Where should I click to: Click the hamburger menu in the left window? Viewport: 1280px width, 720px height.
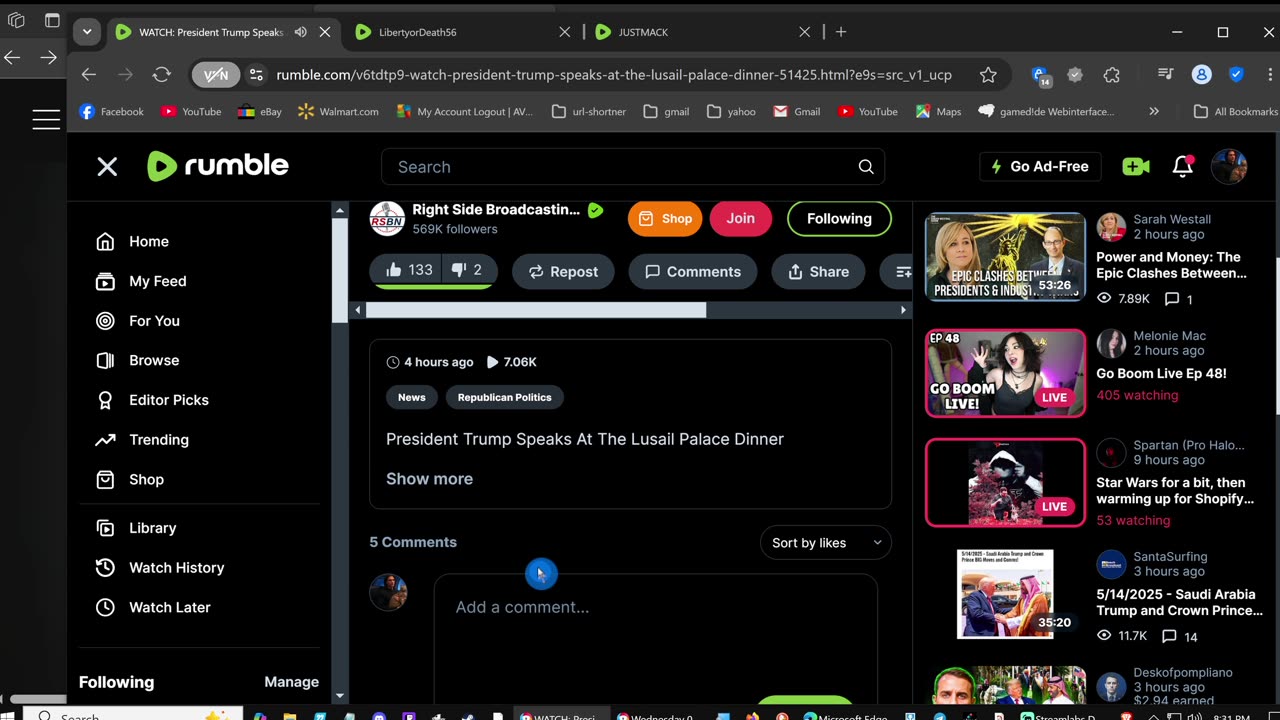[x=46, y=120]
